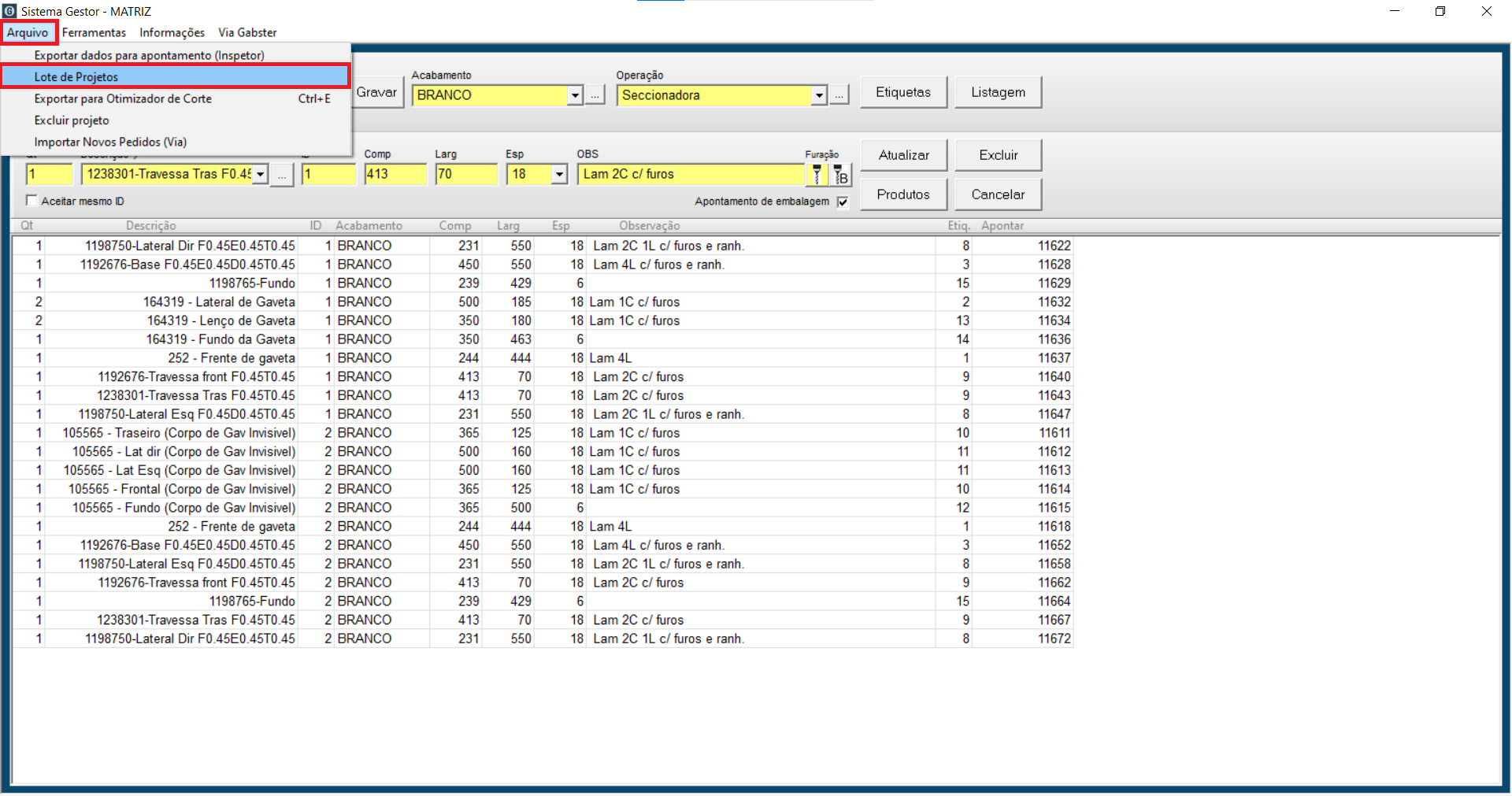Viewport: 1512px width, 796px height.
Task: Click the Furação drill icon
Action: [x=817, y=174]
